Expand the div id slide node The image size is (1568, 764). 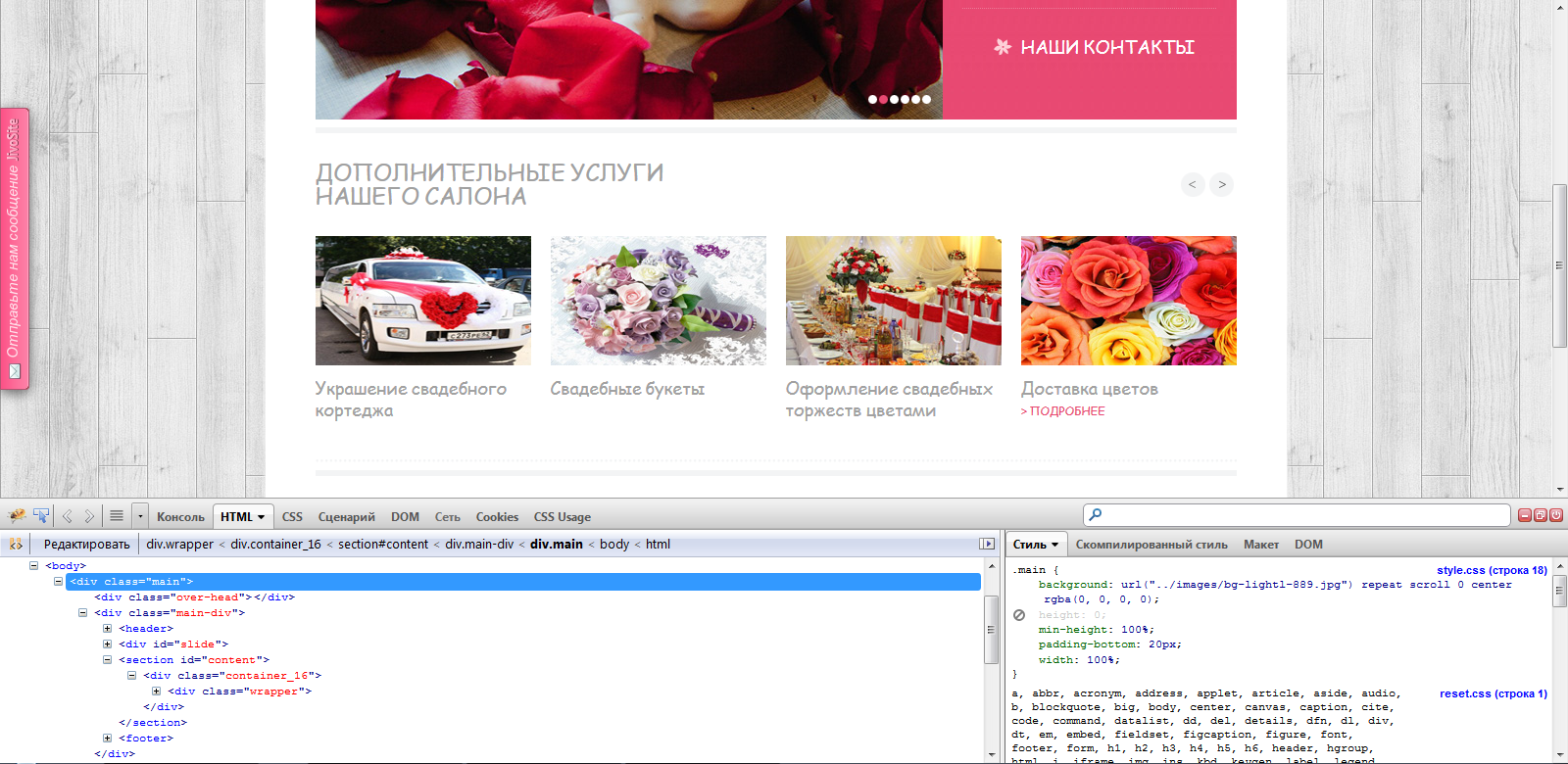pyautogui.click(x=107, y=644)
